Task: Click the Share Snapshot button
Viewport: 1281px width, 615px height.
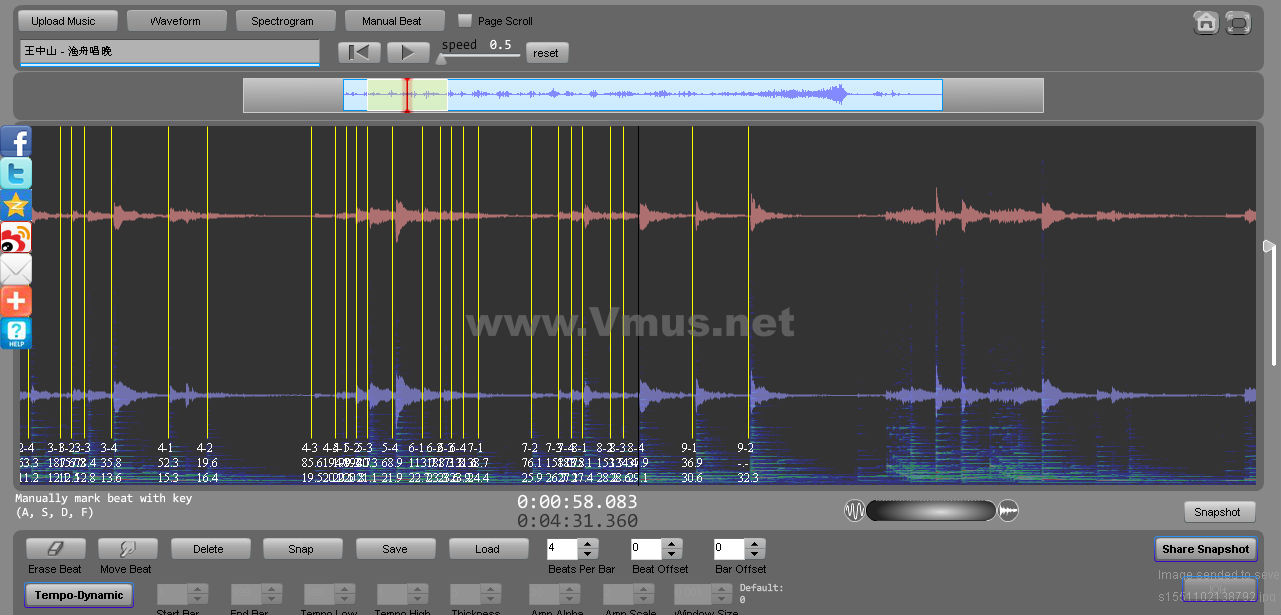Action: click(x=1205, y=549)
